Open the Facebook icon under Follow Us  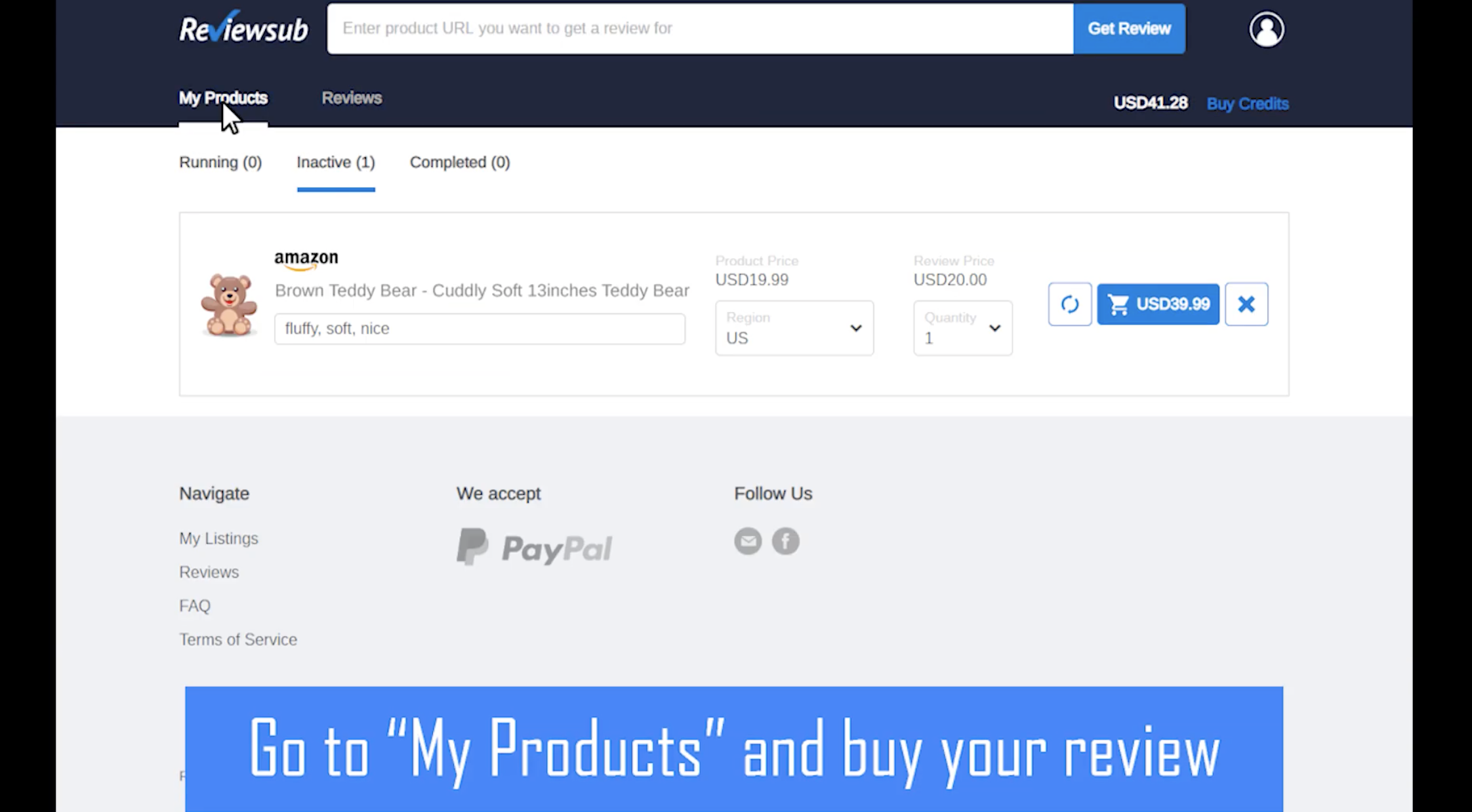click(x=785, y=541)
